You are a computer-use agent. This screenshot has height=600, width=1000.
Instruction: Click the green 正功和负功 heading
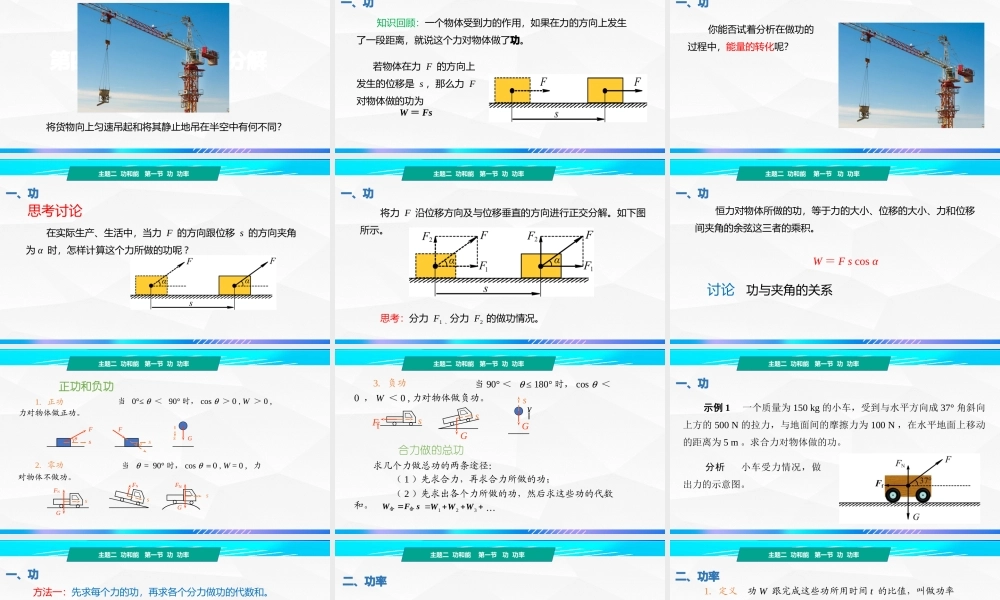tap(86, 386)
